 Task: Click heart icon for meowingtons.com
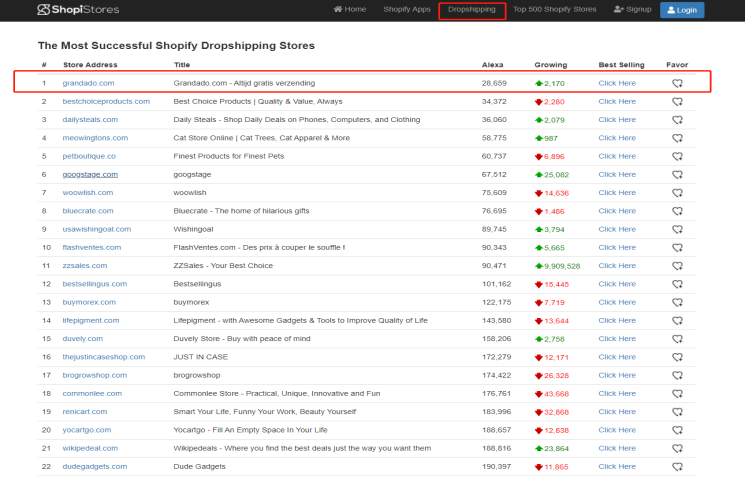tap(677, 138)
